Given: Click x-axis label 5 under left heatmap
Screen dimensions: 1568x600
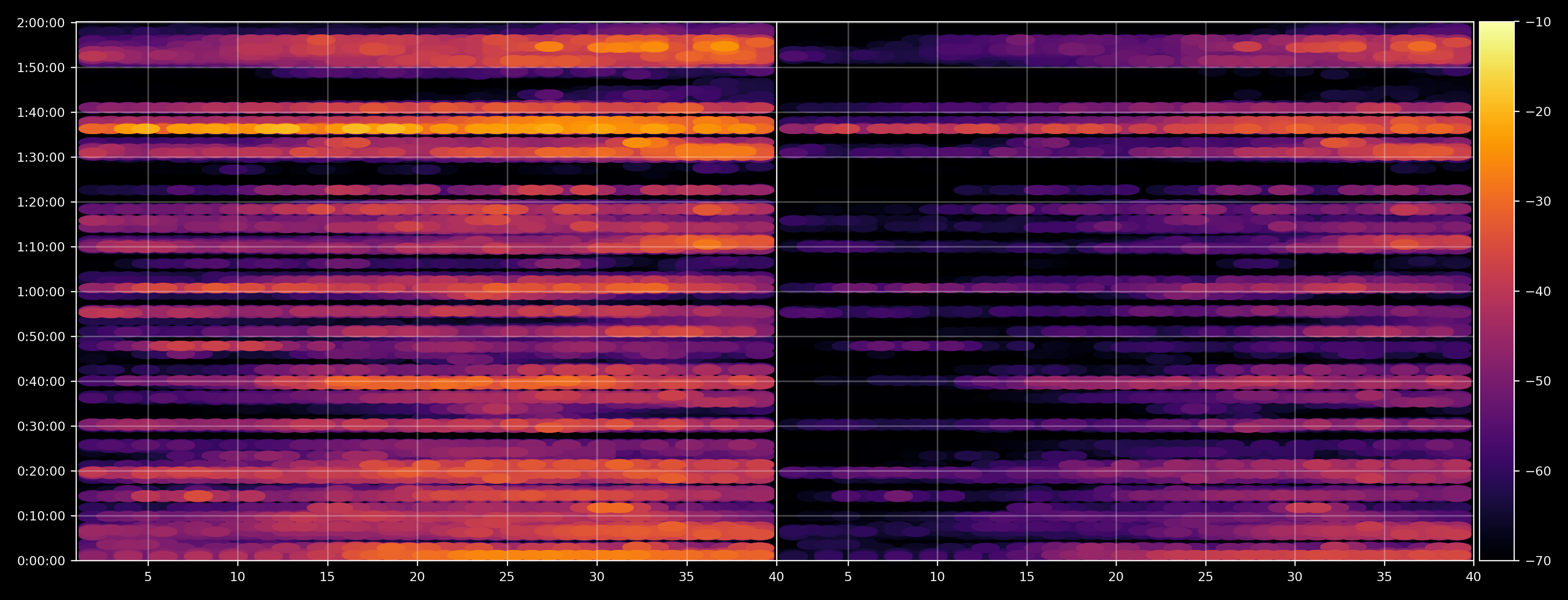Looking at the screenshot, I should point(148,577).
